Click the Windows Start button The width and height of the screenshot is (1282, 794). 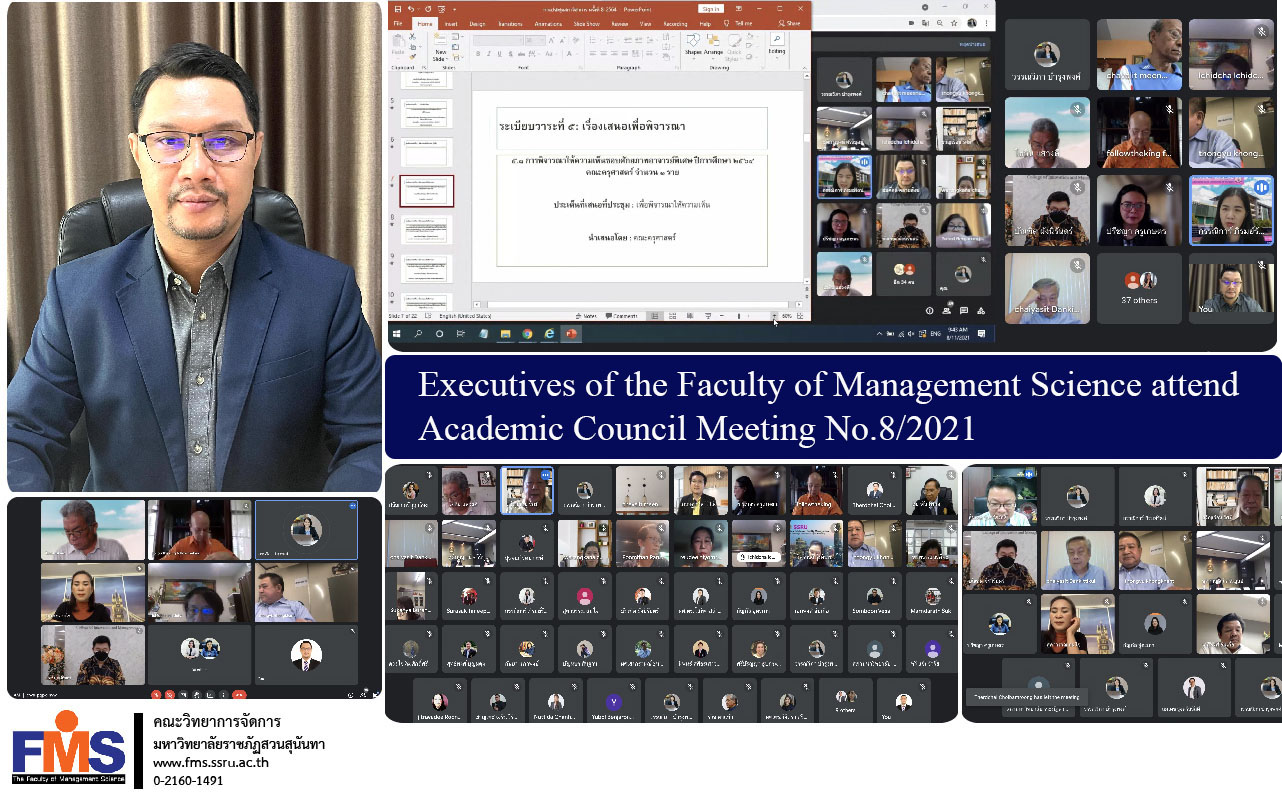(397, 334)
